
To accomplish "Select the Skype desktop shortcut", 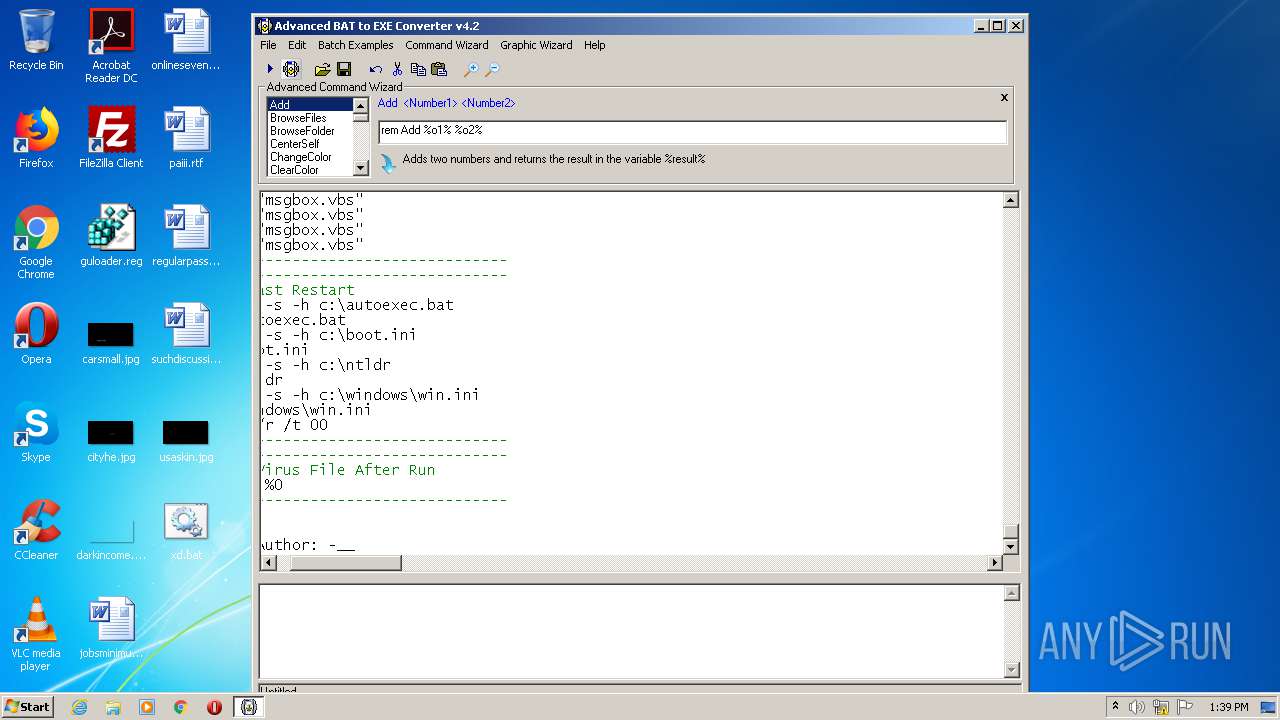I will [x=36, y=432].
